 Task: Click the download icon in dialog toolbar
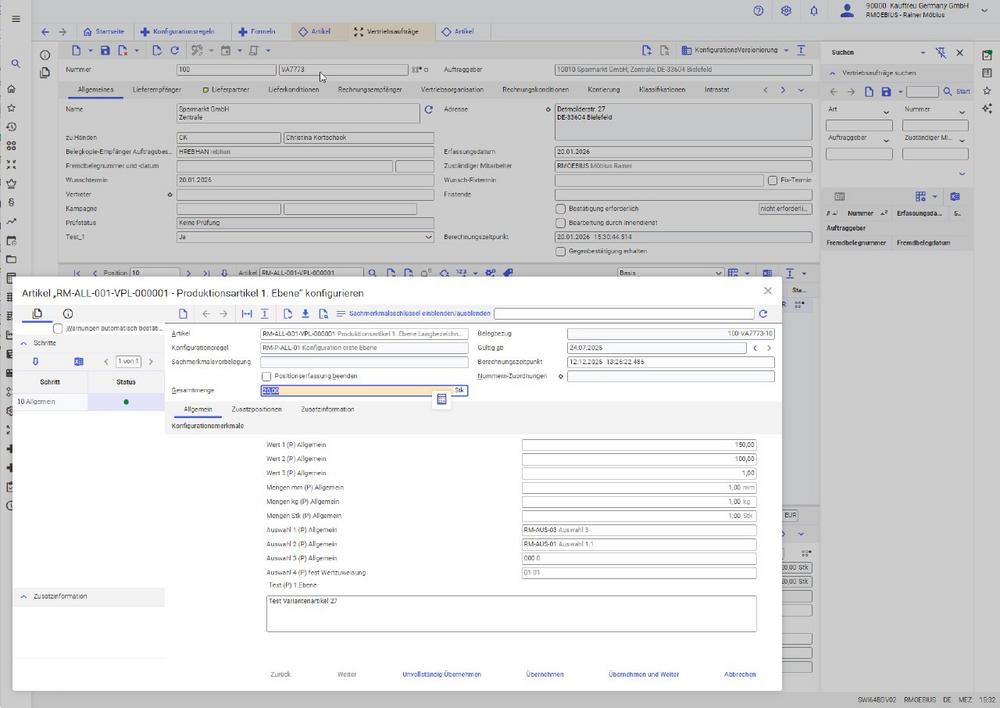306,313
